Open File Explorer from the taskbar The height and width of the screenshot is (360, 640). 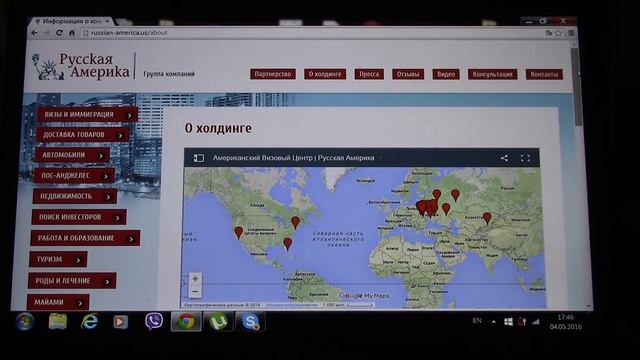coord(58,322)
